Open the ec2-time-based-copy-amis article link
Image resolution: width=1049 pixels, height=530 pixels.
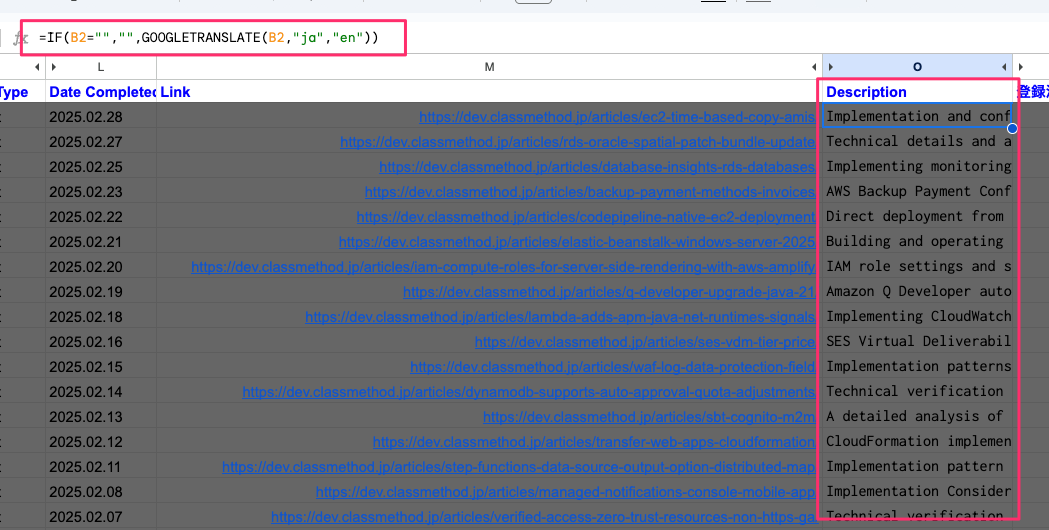click(617, 117)
